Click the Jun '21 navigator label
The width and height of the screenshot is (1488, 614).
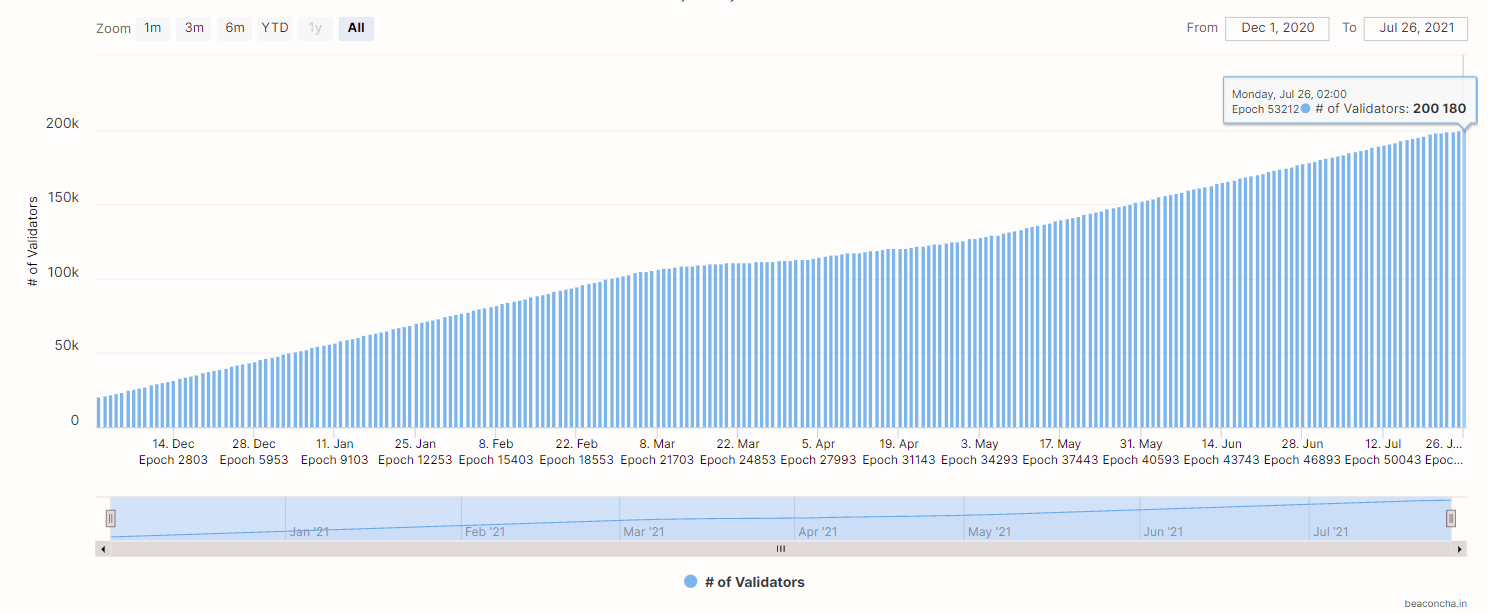click(x=1163, y=532)
